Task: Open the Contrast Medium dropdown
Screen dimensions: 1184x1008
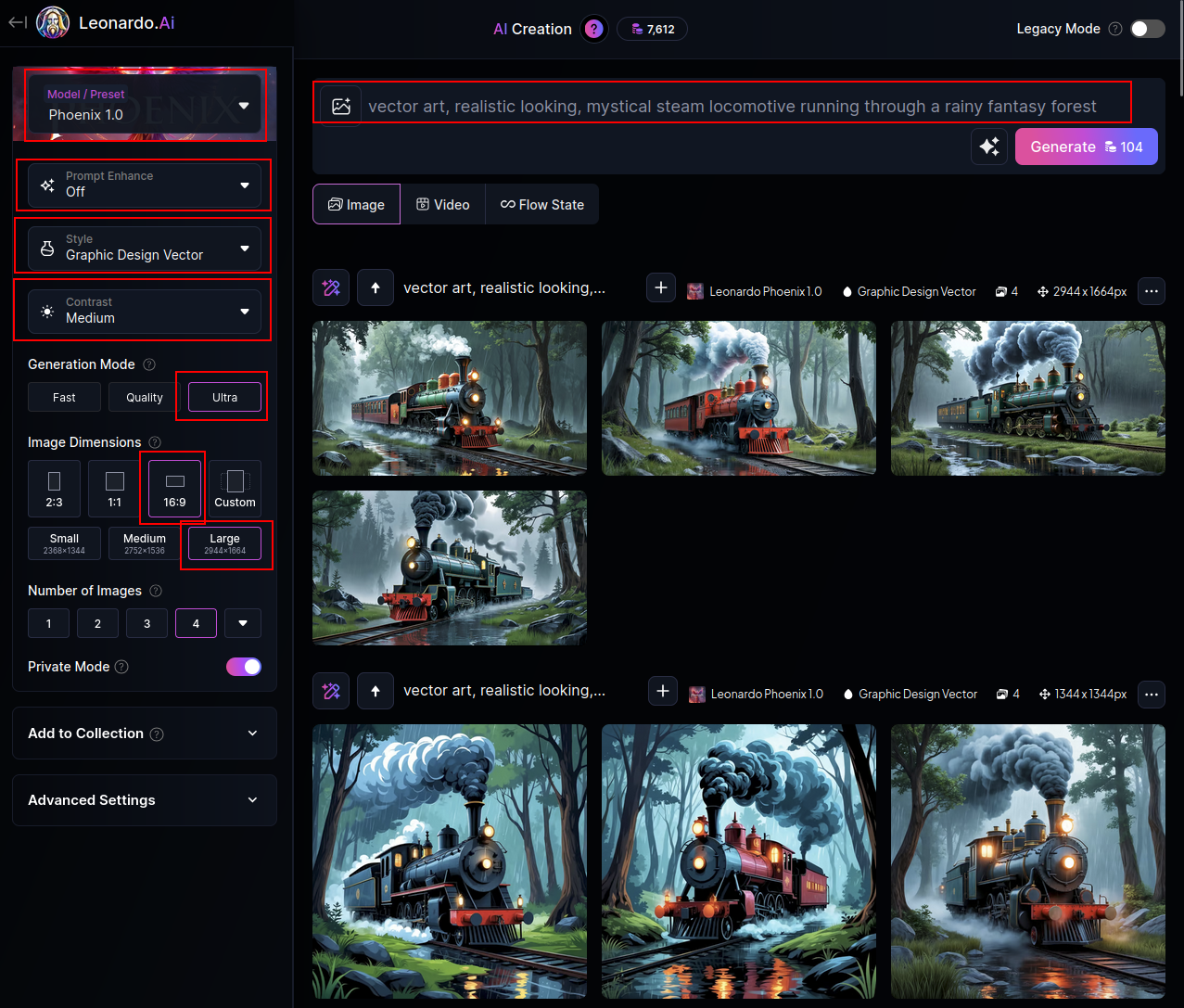Action: coord(145,311)
